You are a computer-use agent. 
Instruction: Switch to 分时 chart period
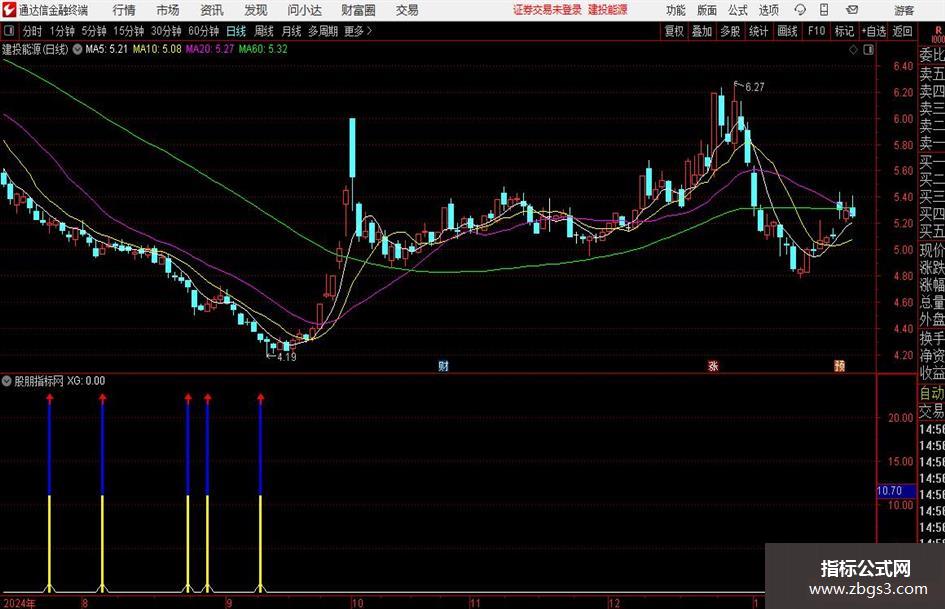pos(33,31)
